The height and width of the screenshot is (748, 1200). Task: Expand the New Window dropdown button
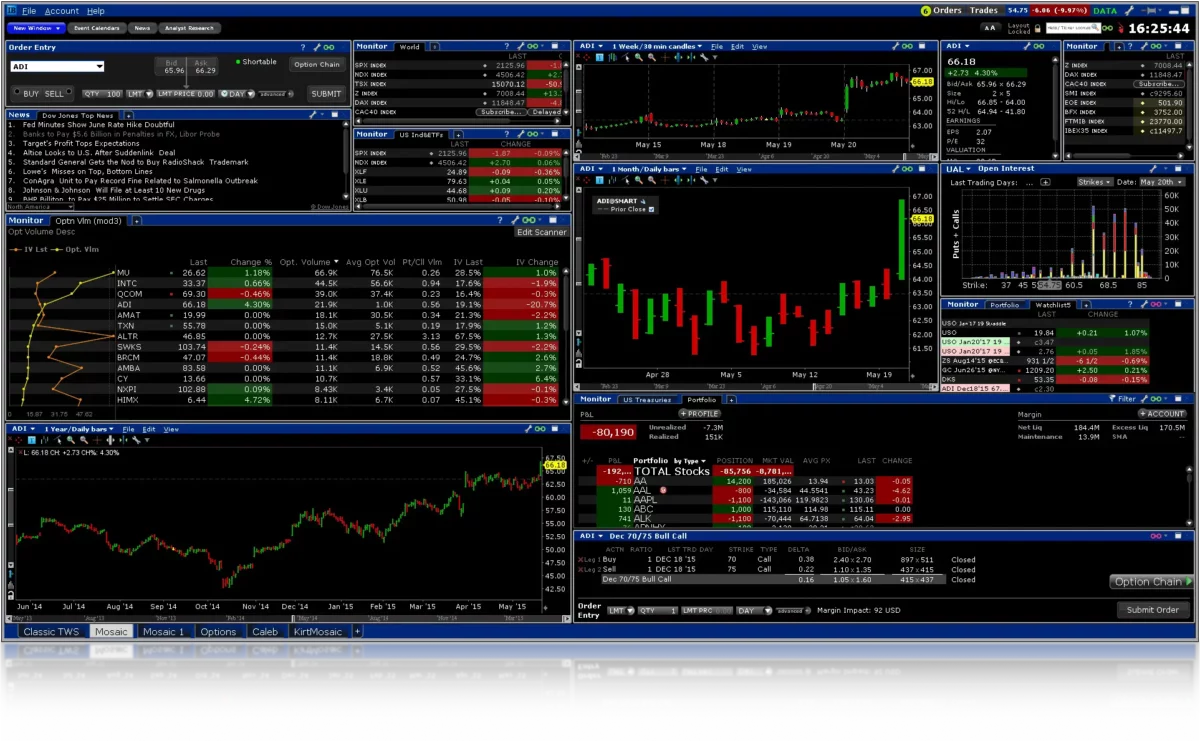pos(33,28)
